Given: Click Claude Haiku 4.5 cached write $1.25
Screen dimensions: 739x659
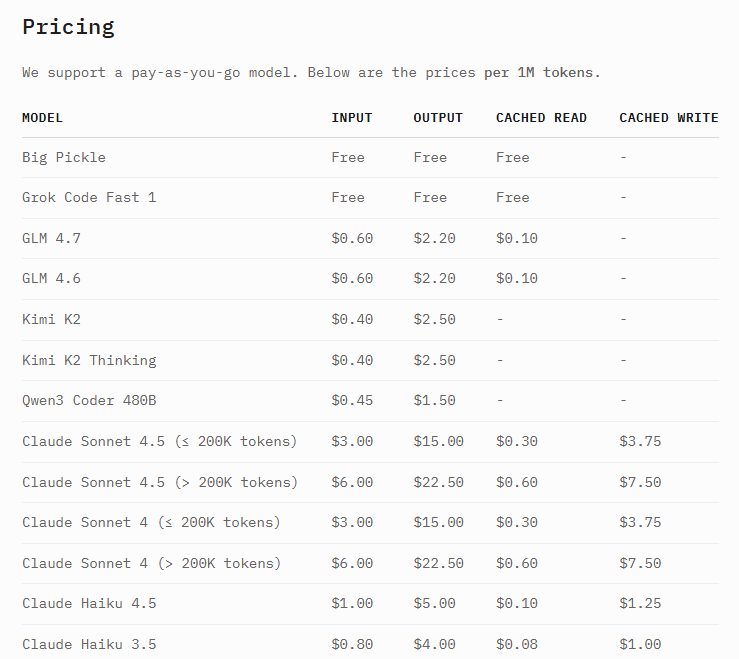Looking at the screenshot, I should 640,603.
